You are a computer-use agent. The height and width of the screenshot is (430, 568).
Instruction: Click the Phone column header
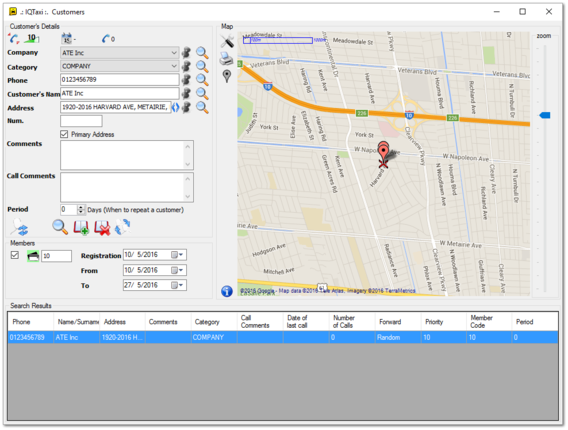tap(30, 322)
